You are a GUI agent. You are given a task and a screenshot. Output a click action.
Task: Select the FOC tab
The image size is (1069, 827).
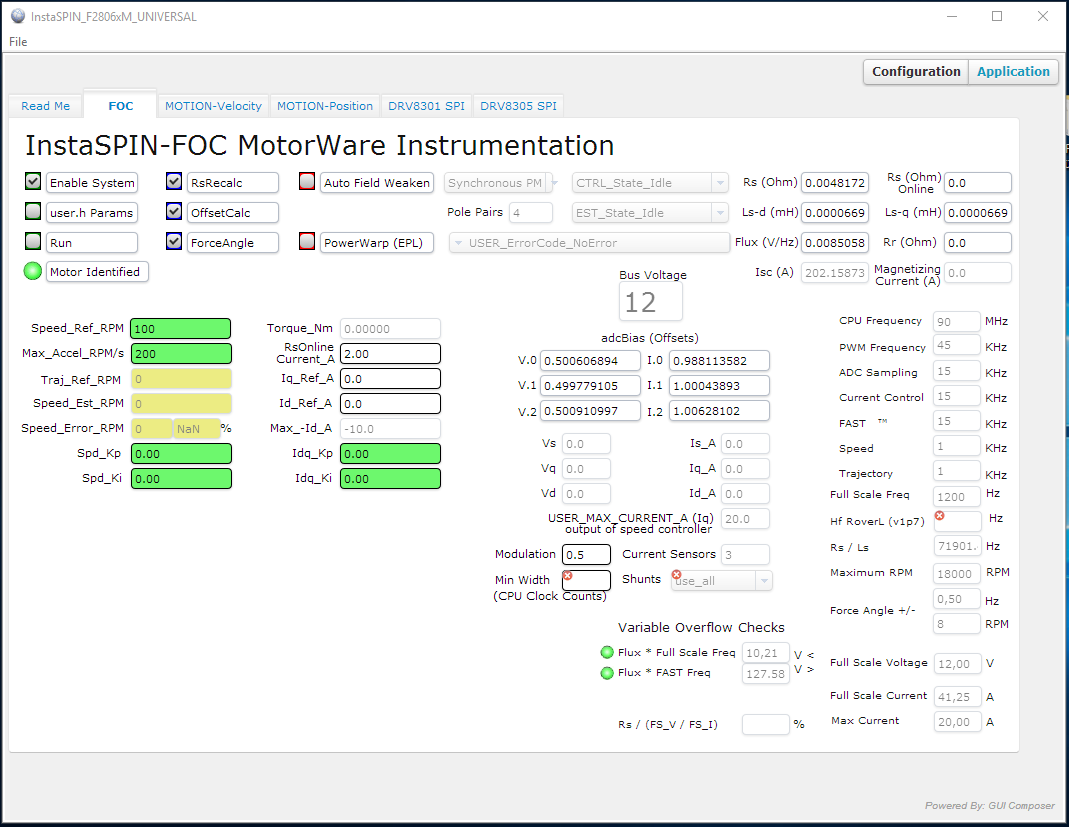click(x=121, y=106)
